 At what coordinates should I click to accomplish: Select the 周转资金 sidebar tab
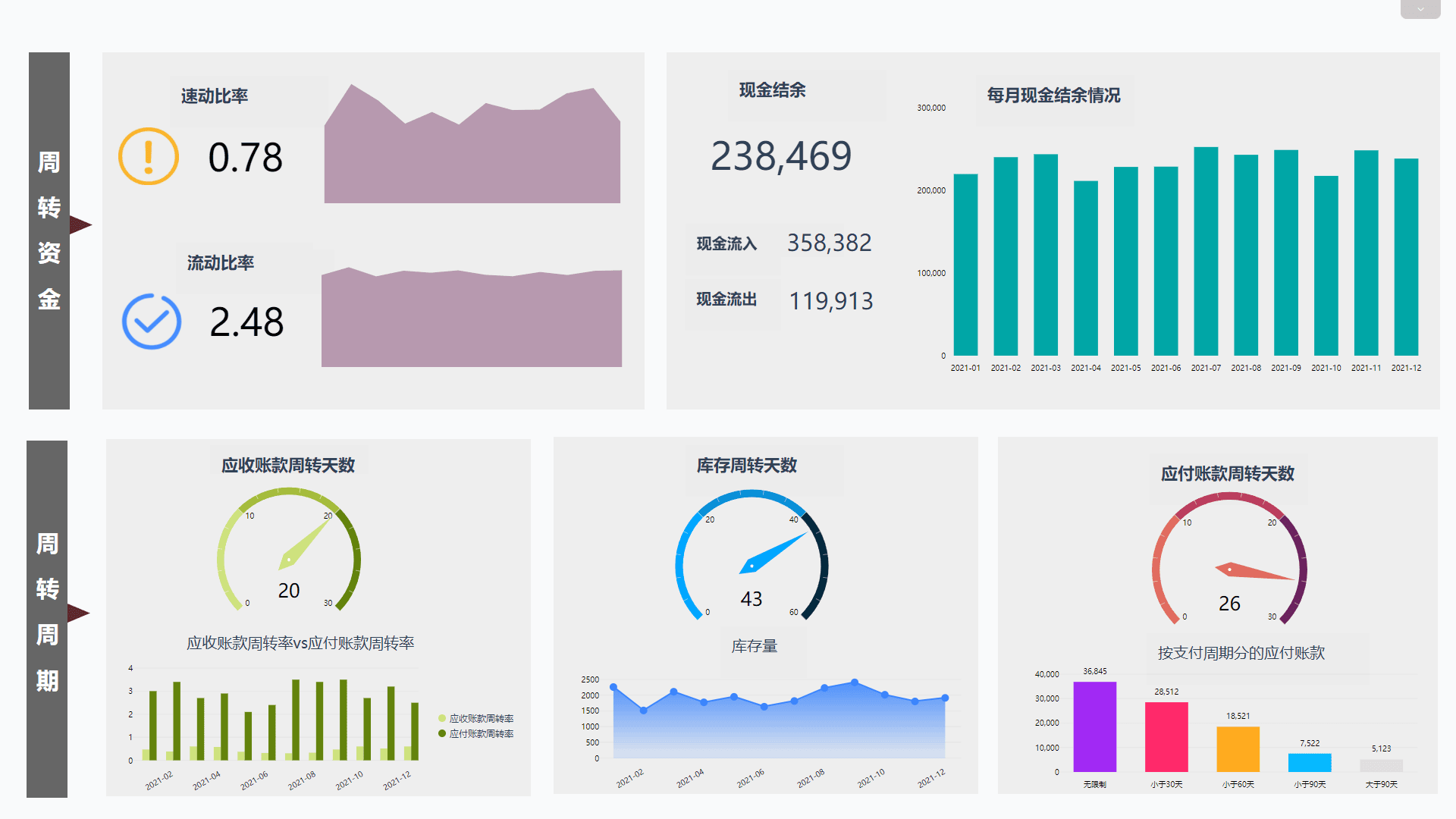(x=49, y=231)
